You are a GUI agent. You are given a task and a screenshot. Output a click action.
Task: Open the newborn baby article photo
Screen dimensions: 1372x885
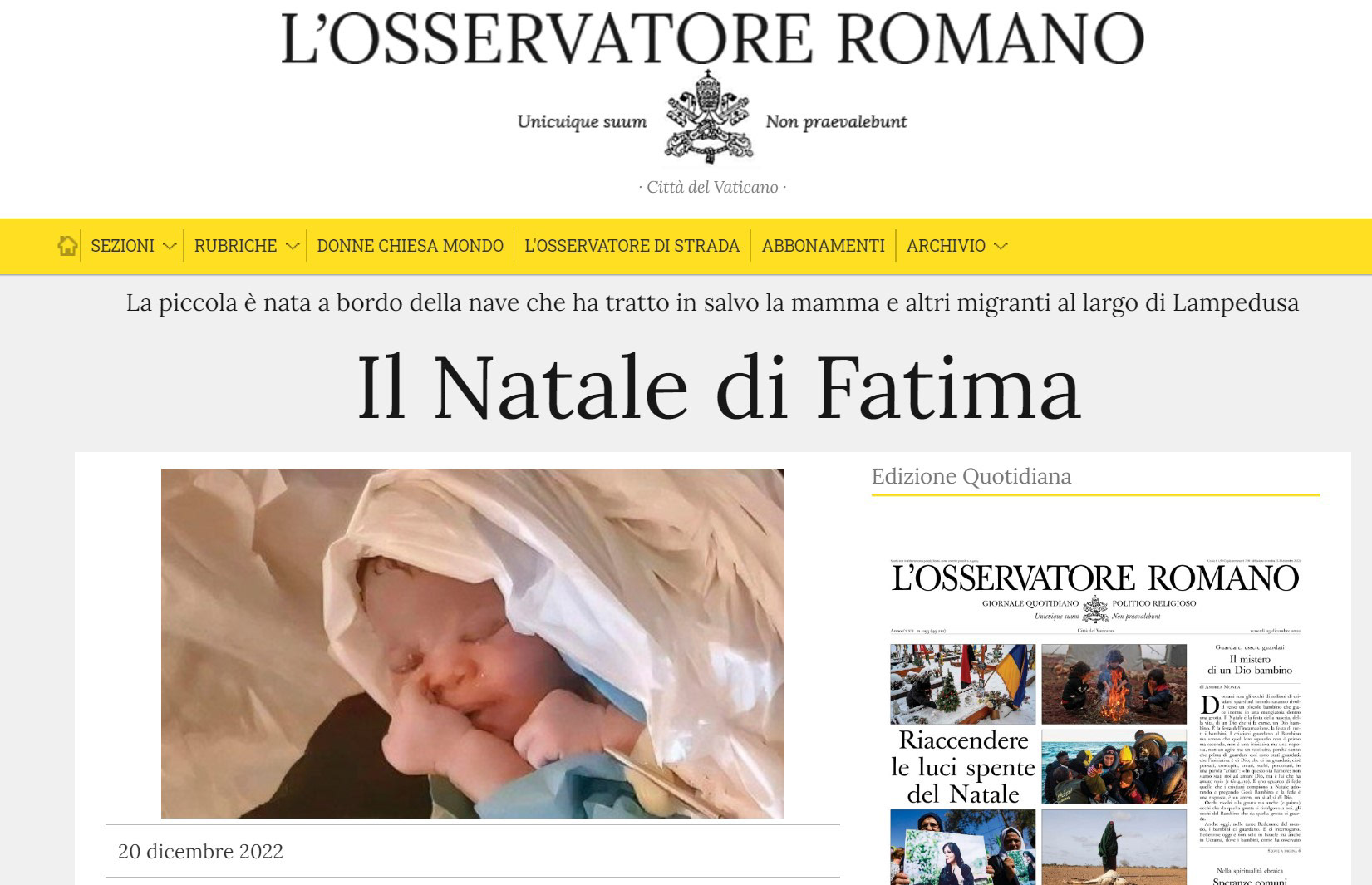(472, 643)
